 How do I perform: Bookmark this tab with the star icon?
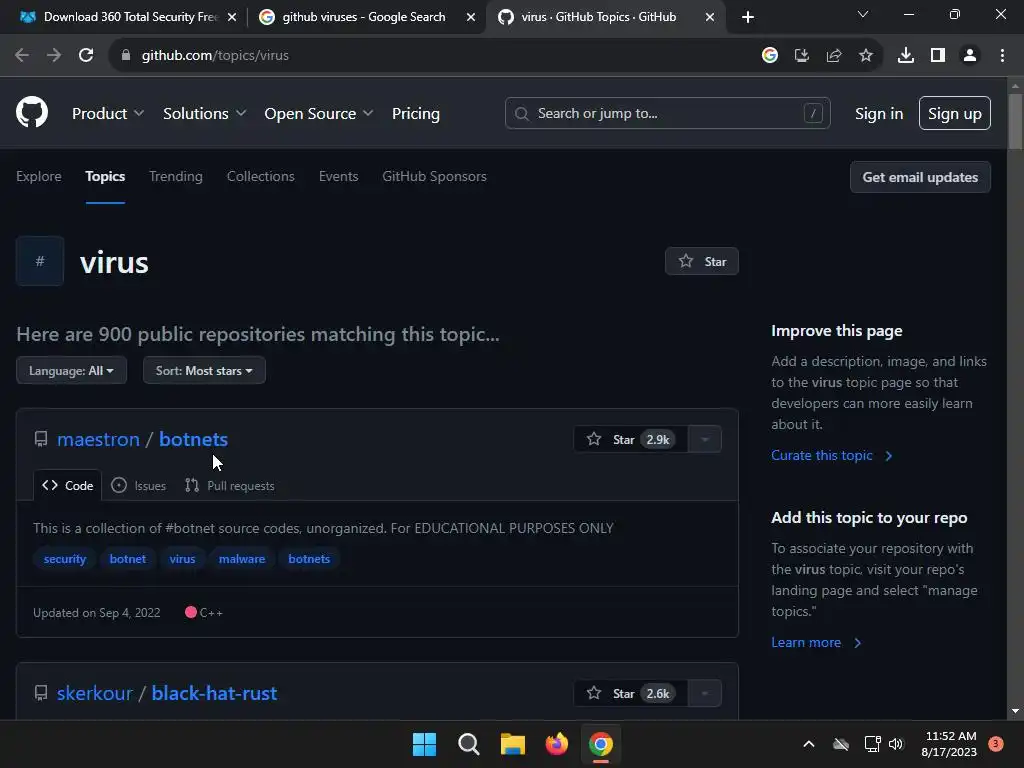pos(866,56)
